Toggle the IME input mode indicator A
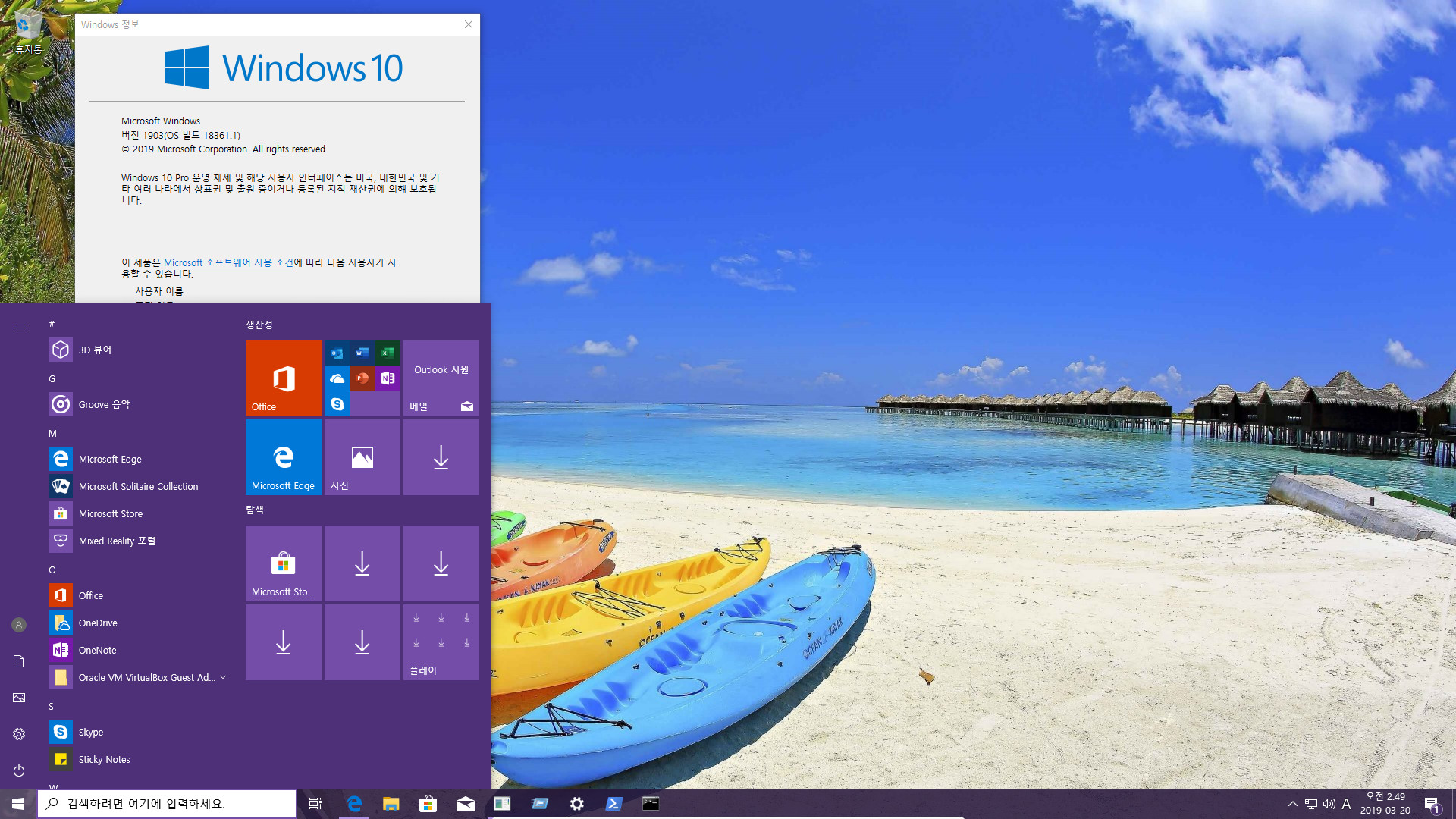Image resolution: width=1456 pixels, height=819 pixels. point(1347,804)
